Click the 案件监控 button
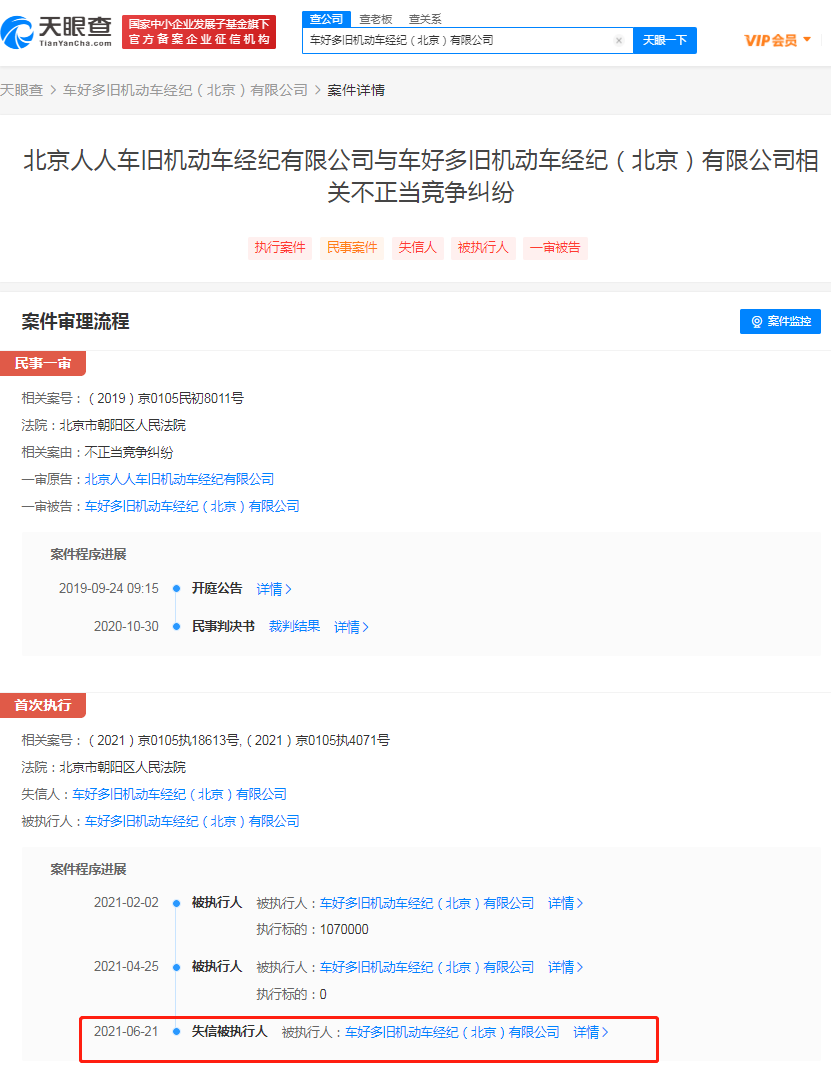 click(x=780, y=321)
